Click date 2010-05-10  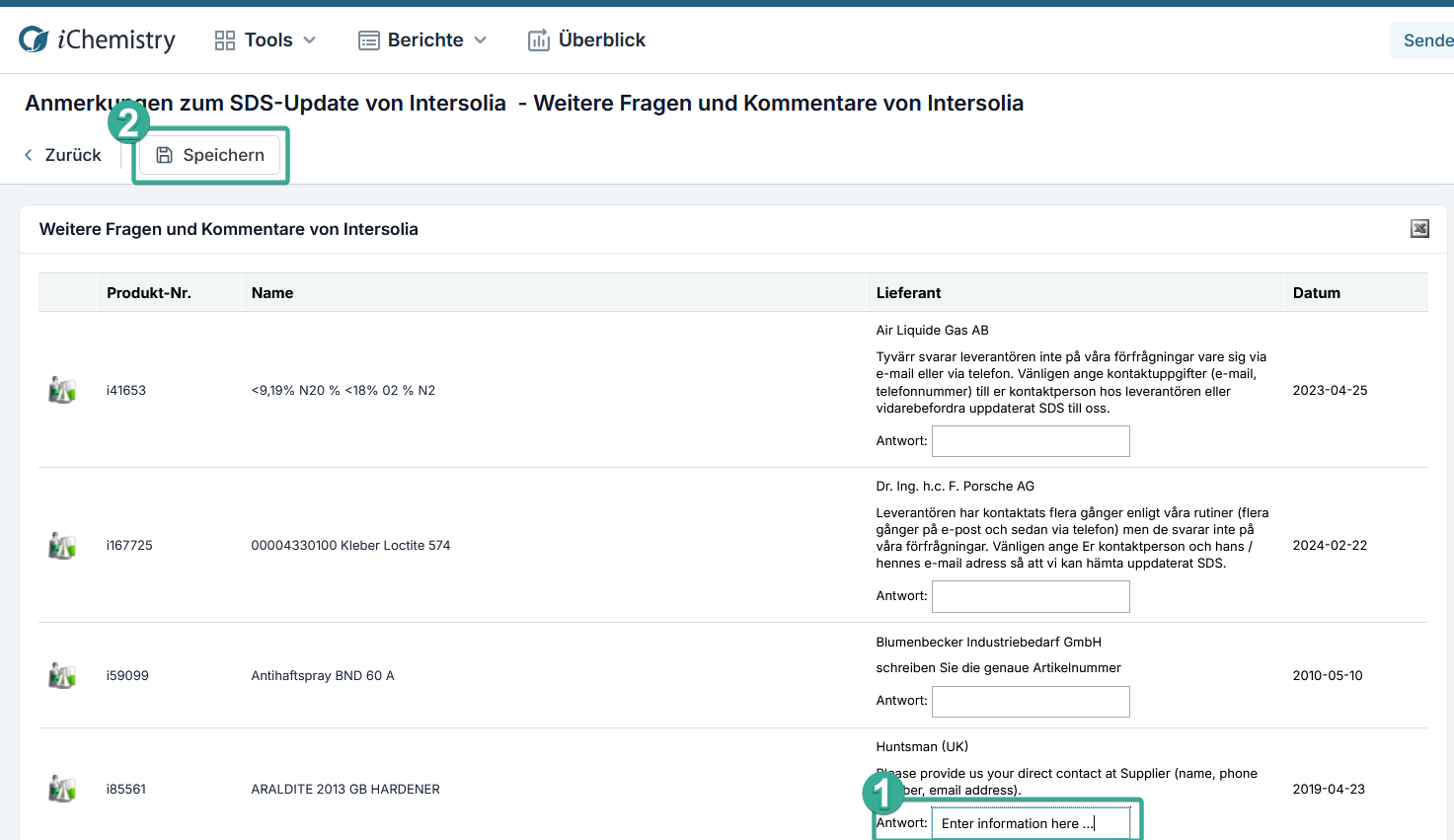[x=1328, y=675]
